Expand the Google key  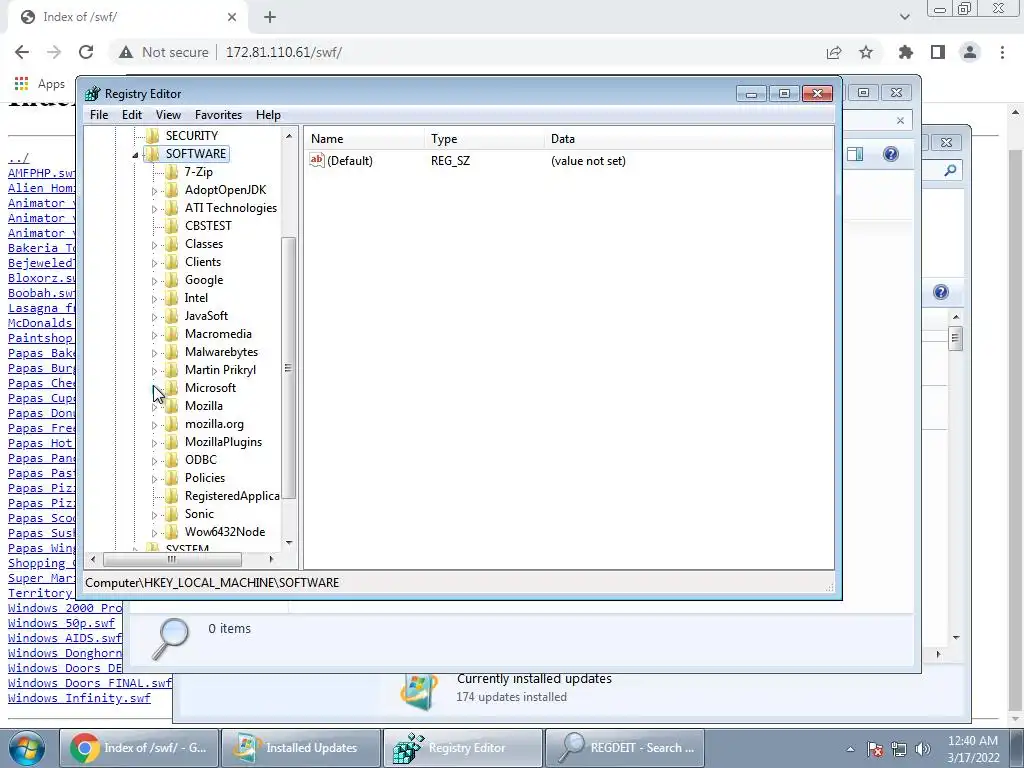[154, 281]
